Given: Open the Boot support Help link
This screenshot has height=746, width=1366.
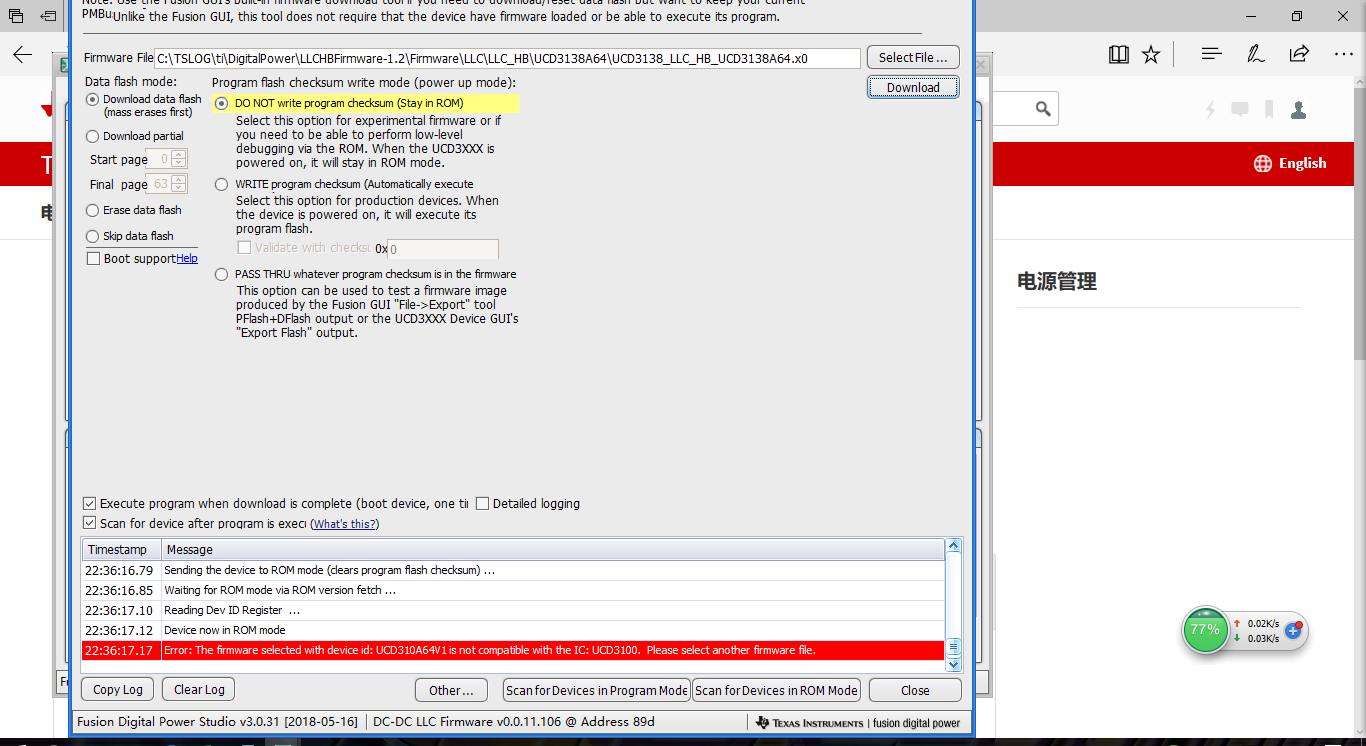Looking at the screenshot, I should [x=187, y=259].
